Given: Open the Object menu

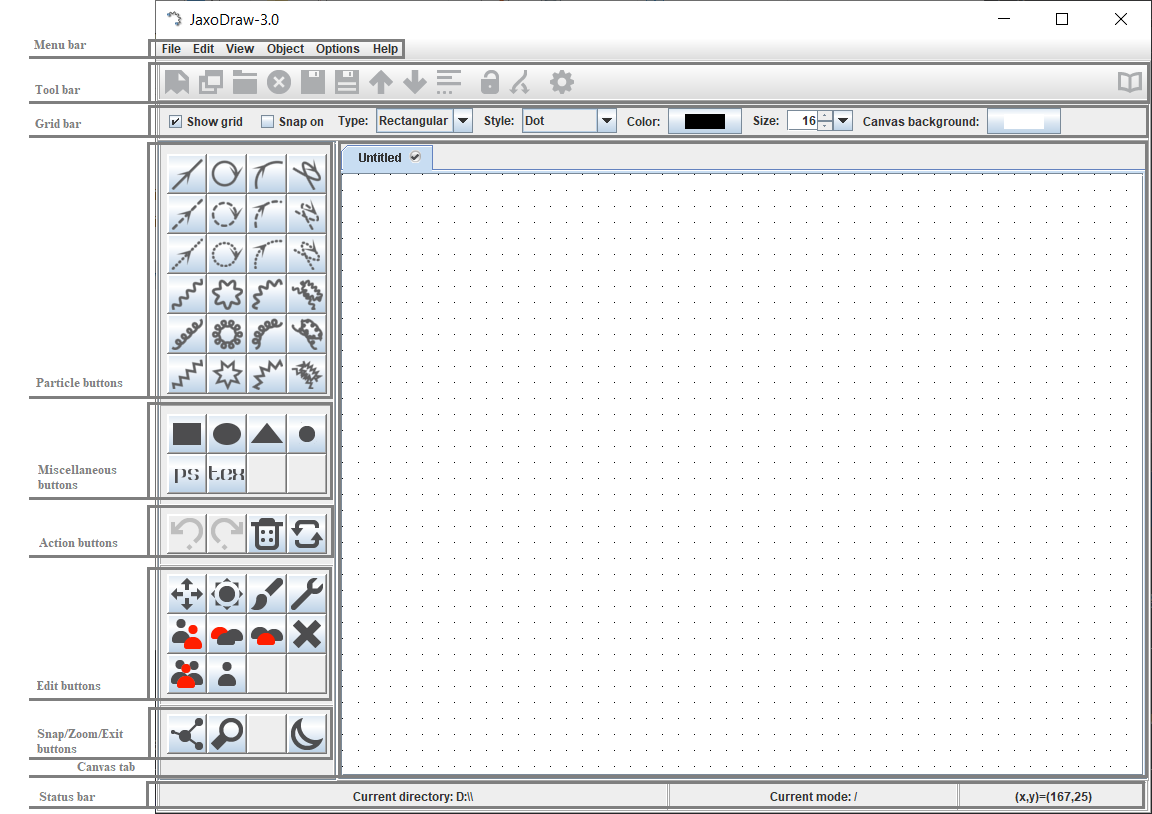Looking at the screenshot, I should coord(285,48).
